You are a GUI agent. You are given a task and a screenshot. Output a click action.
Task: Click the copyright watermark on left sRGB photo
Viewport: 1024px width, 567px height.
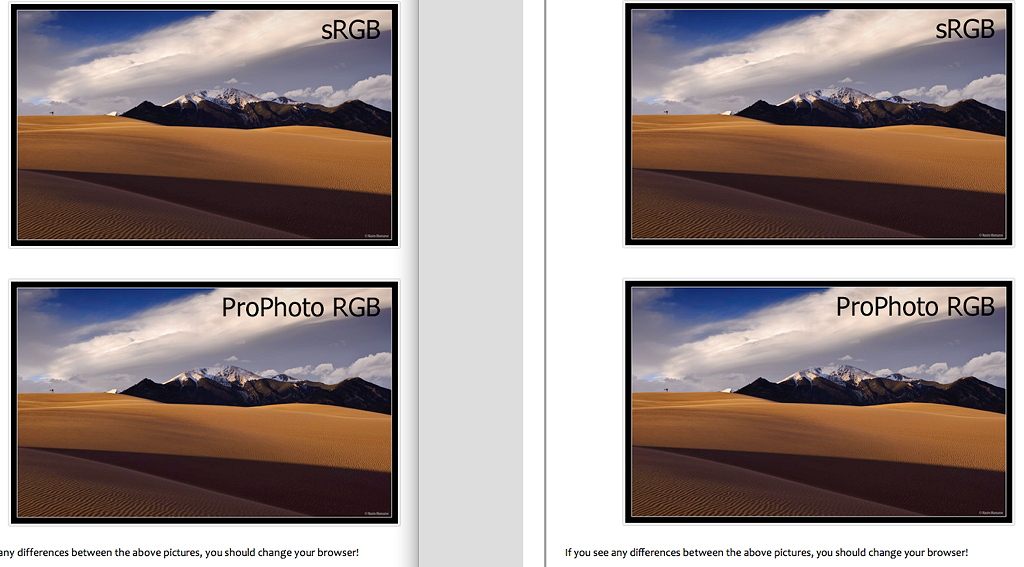376,236
